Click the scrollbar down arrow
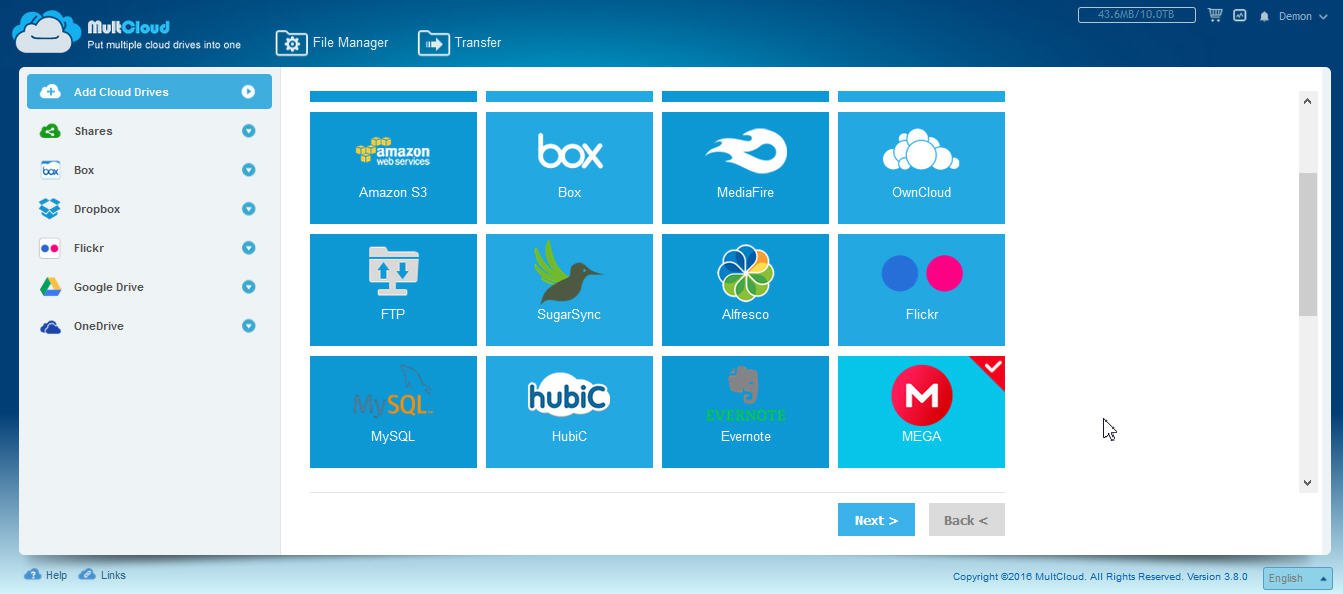This screenshot has width=1343, height=594. (x=1307, y=483)
